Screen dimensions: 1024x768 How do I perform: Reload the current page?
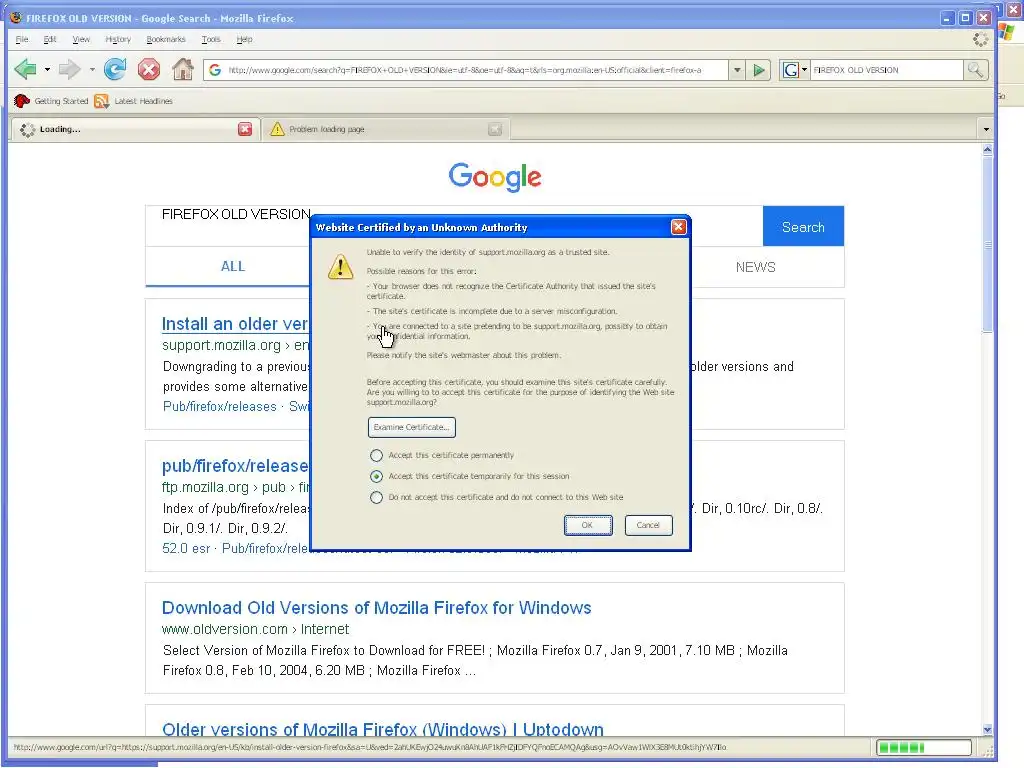115,69
